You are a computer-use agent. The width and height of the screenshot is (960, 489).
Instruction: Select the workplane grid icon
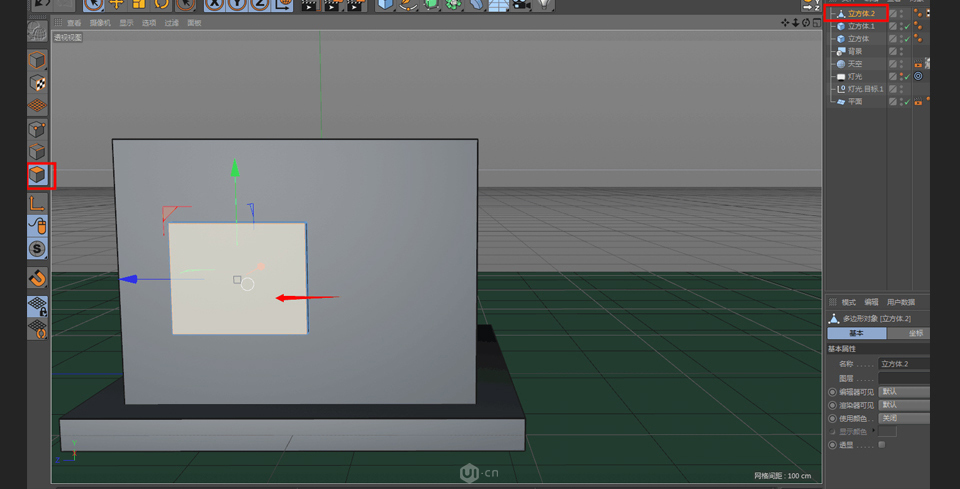coord(37,105)
